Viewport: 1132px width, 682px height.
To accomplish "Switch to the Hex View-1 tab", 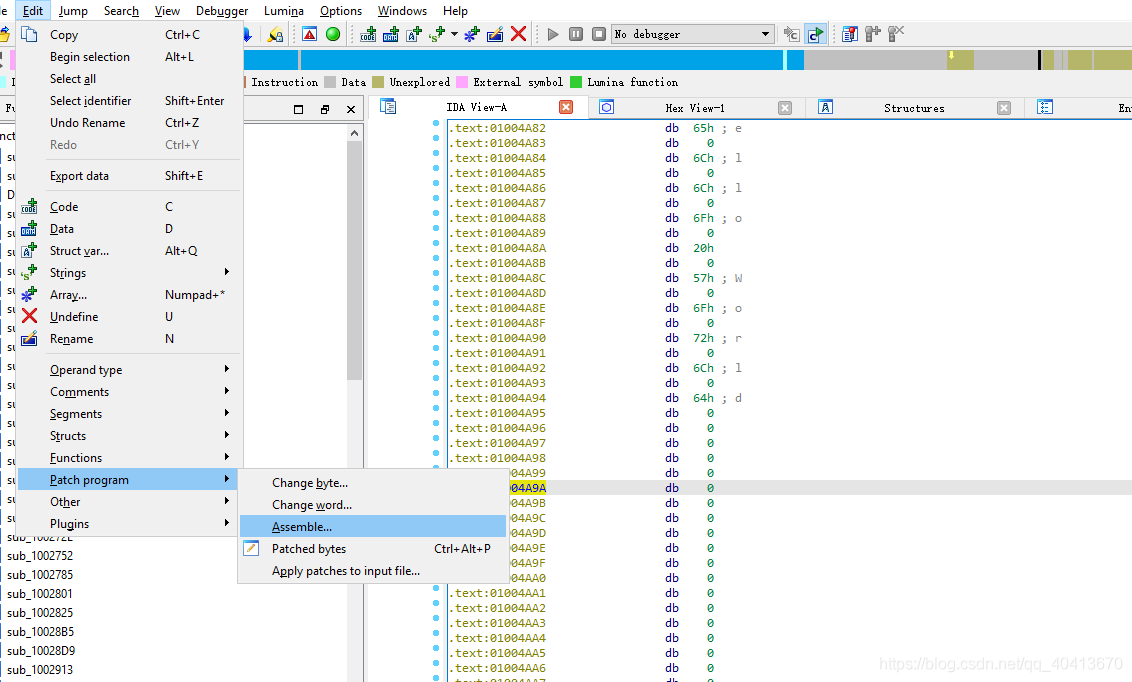I will click(x=695, y=108).
